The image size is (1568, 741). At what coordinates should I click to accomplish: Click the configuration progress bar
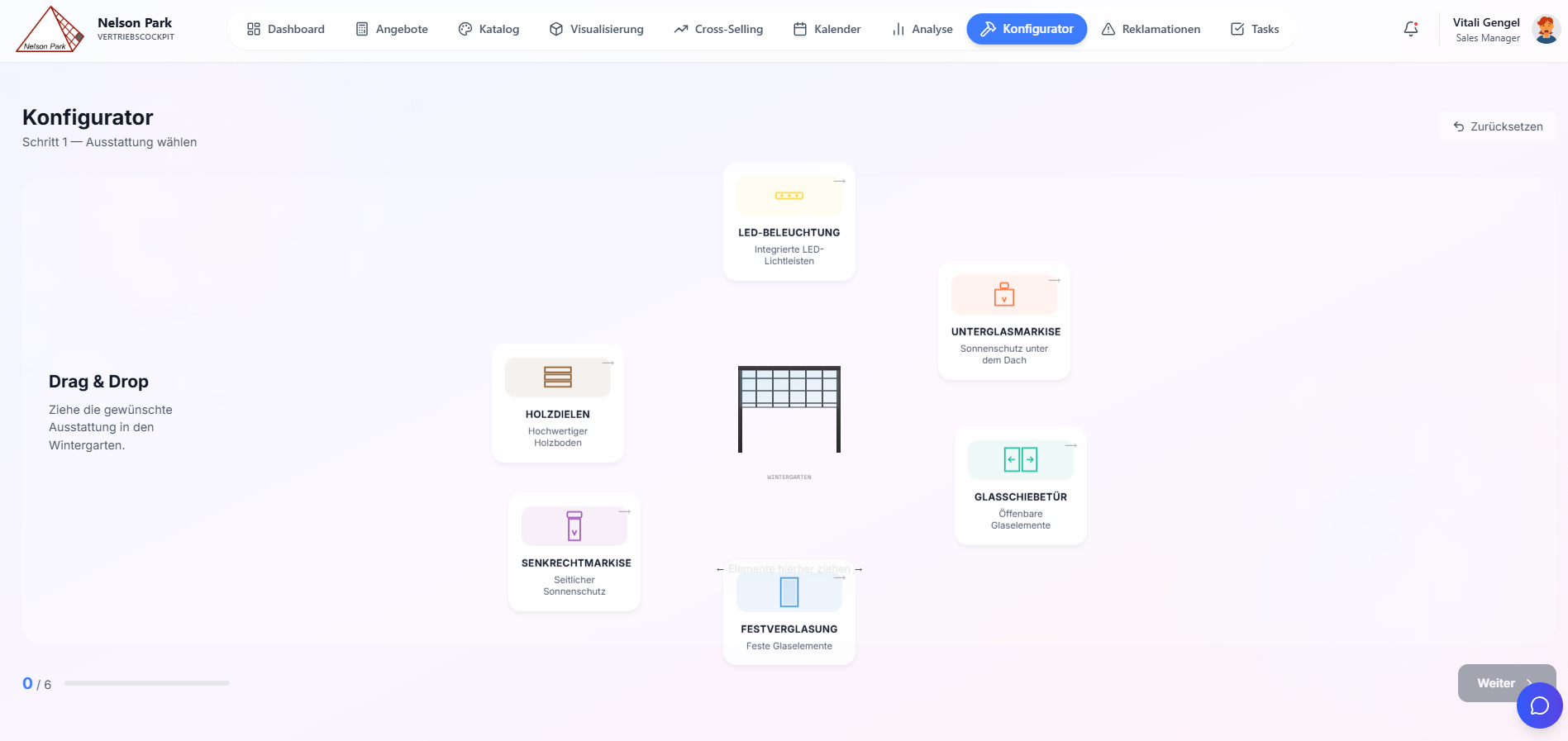pyautogui.click(x=147, y=683)
